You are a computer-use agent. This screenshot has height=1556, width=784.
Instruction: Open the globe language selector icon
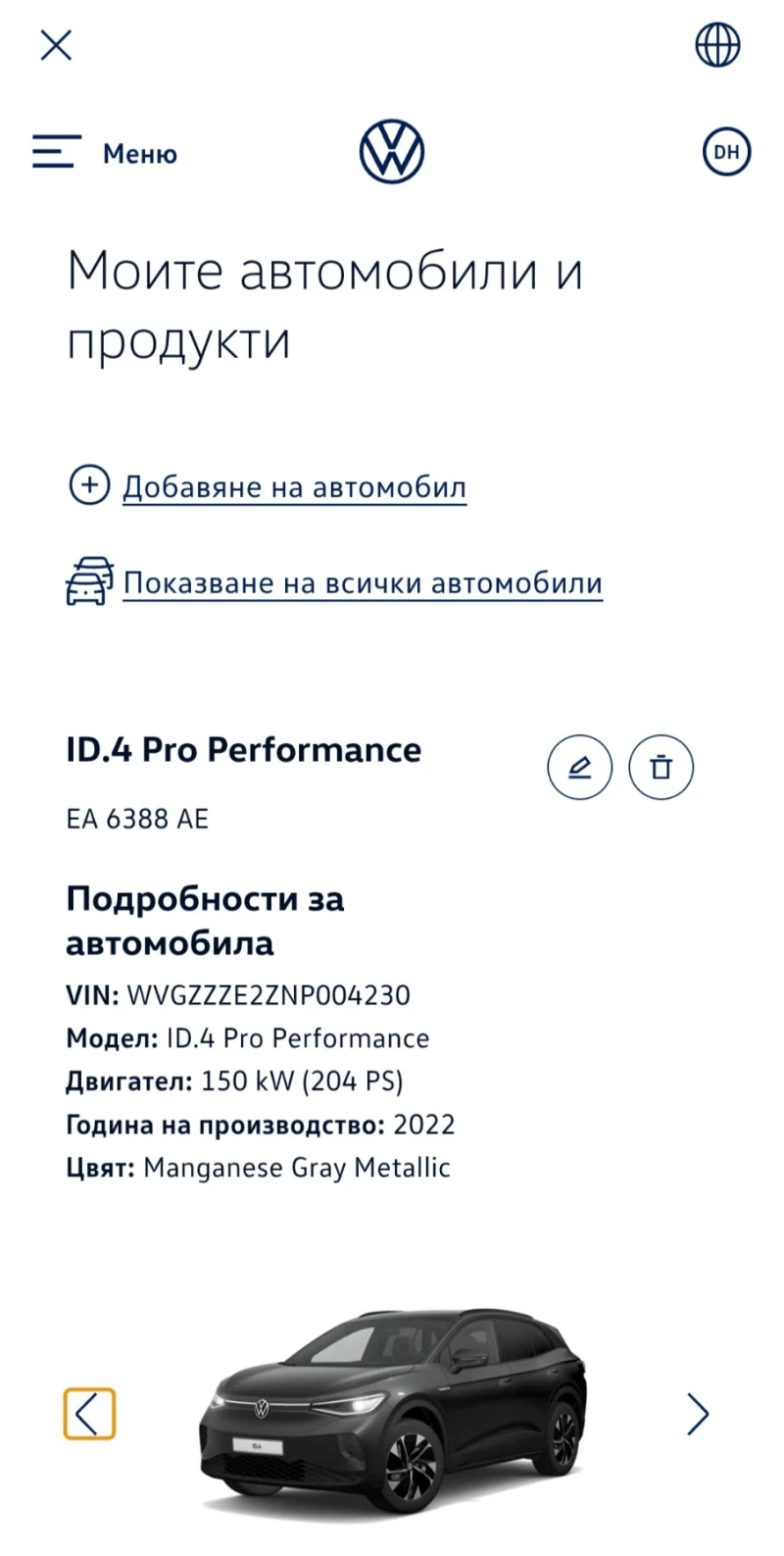coord(716,44)
